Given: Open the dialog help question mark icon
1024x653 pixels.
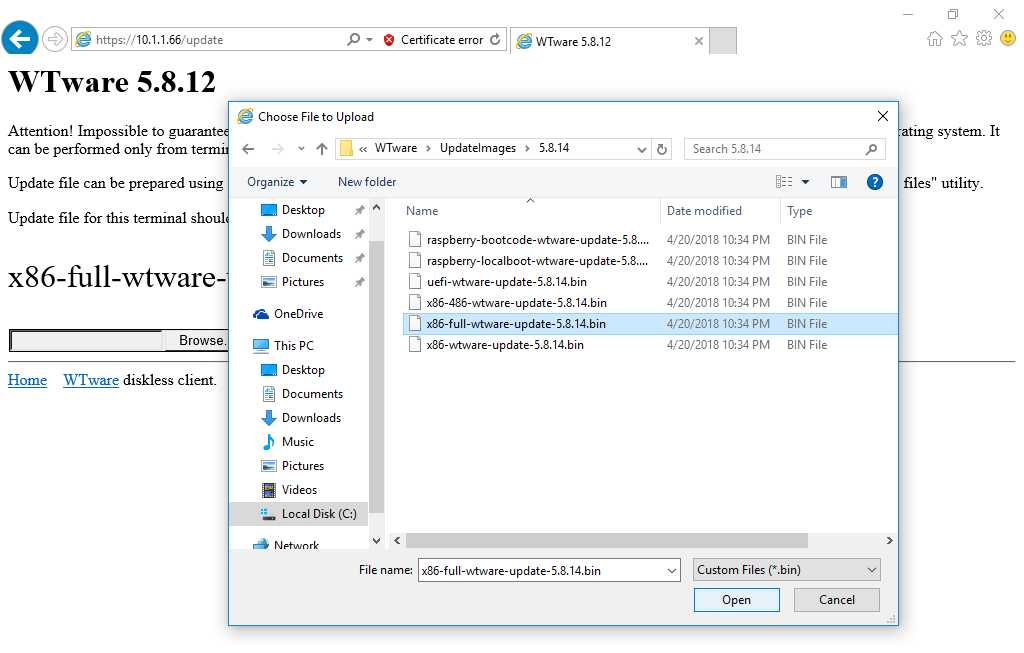Looking at the screenshot, I should 874,182.
